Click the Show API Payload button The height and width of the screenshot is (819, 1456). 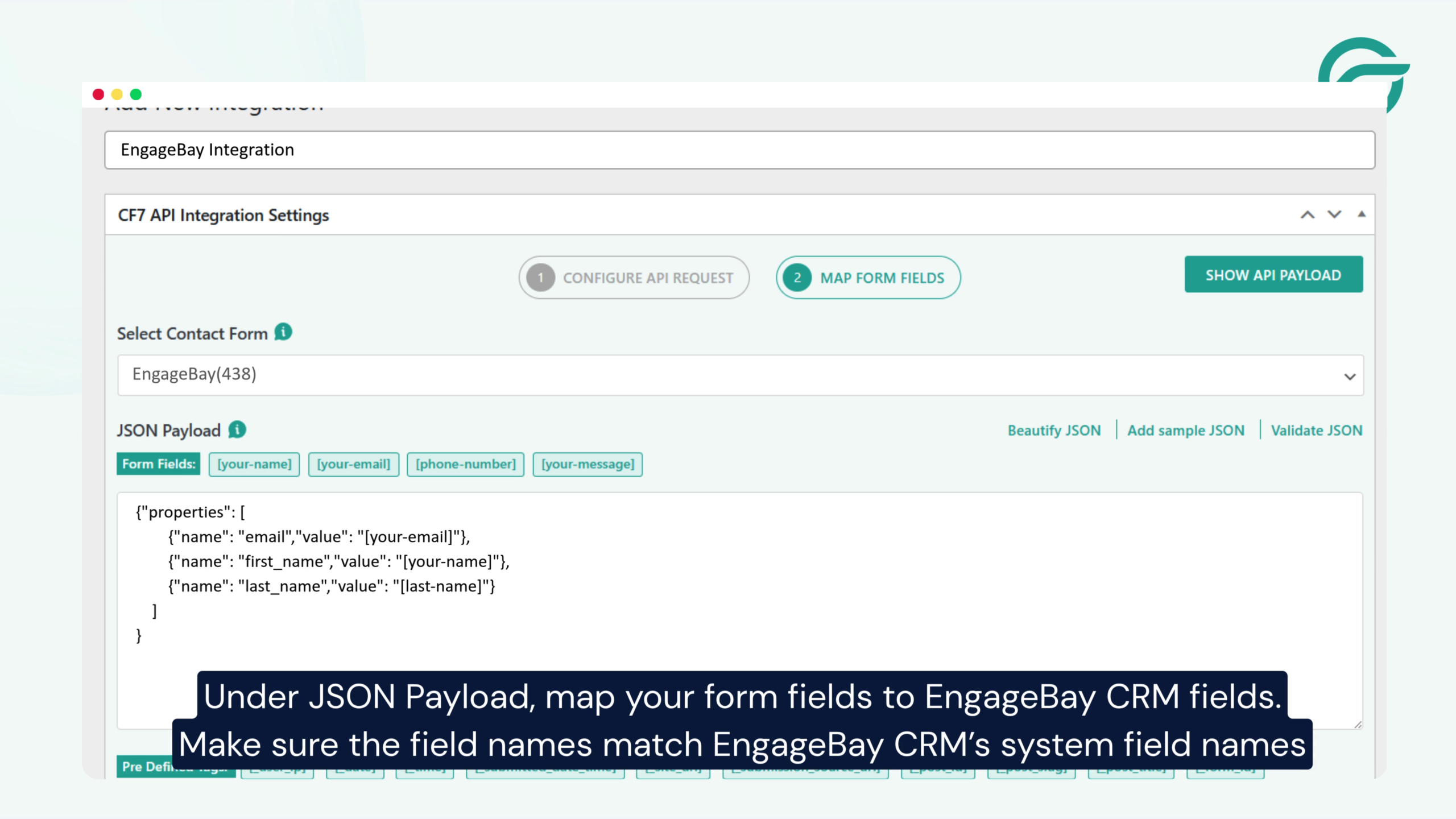point(1273,275)
